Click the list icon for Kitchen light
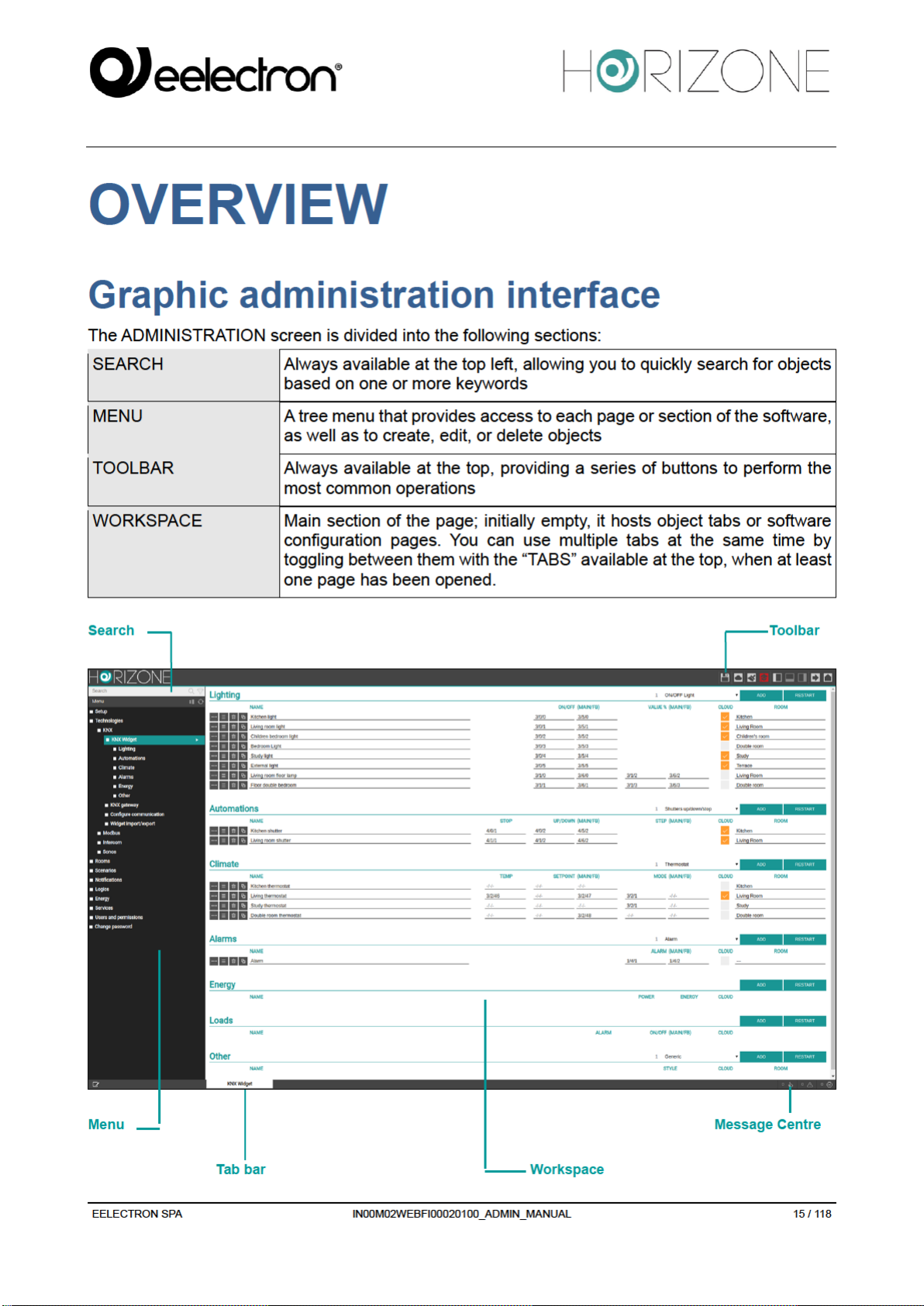Viewport: 924px width, 1306px height. (x=223, y=717)
